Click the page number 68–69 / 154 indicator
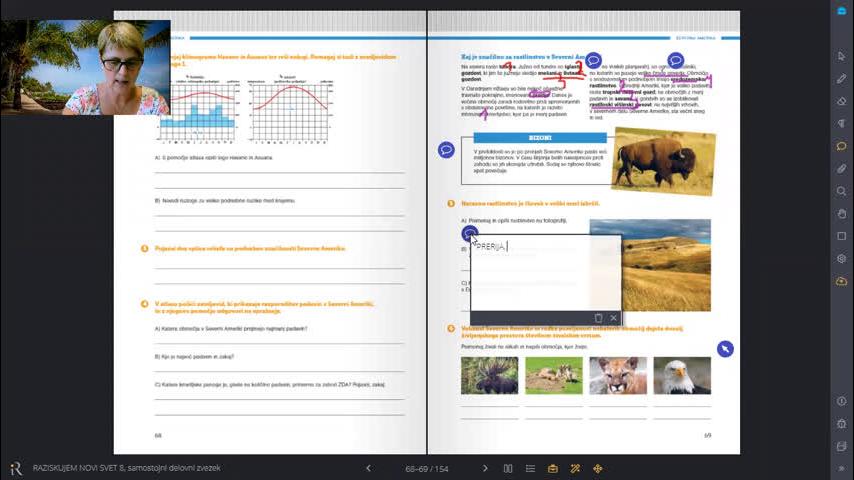The width and height of the screenshot is (854, 480). click(x=427, y=468)
